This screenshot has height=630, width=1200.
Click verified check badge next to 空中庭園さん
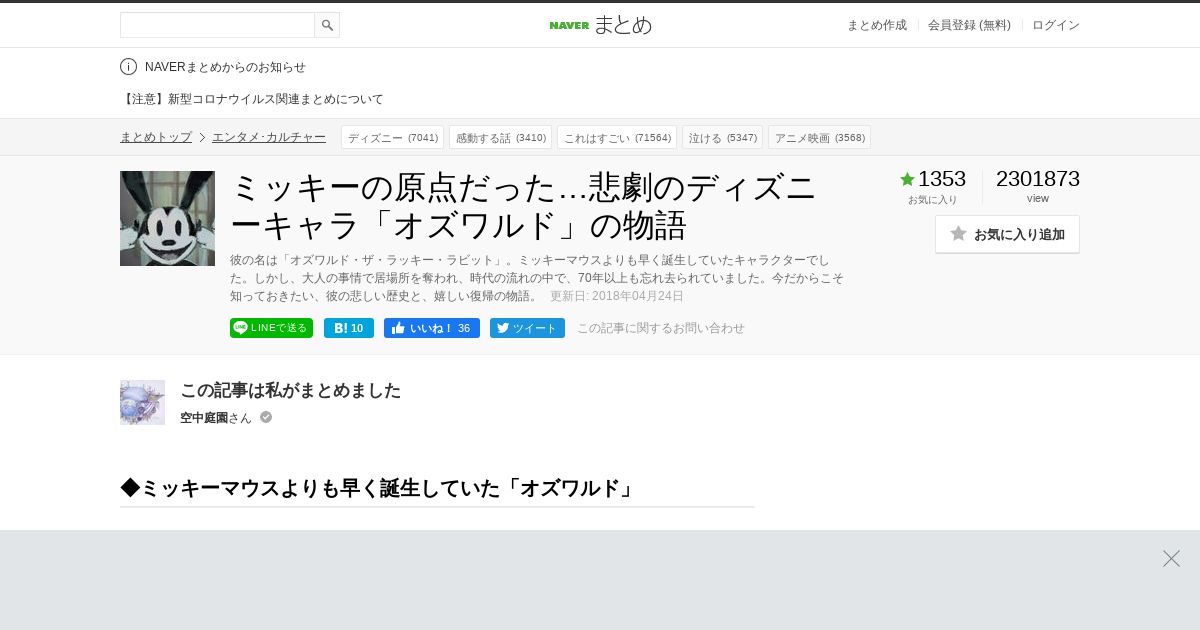point(266,417)
